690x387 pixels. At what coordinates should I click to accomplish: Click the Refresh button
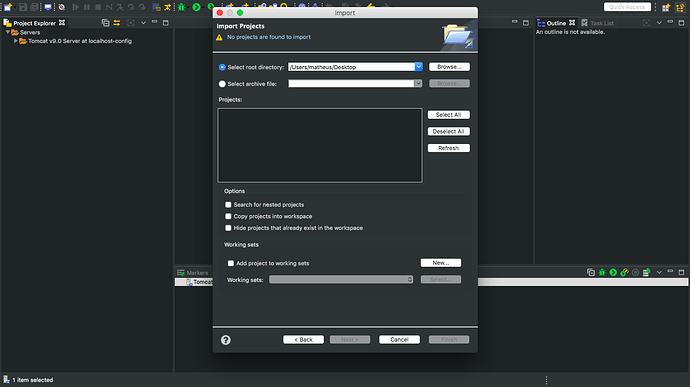448,148
